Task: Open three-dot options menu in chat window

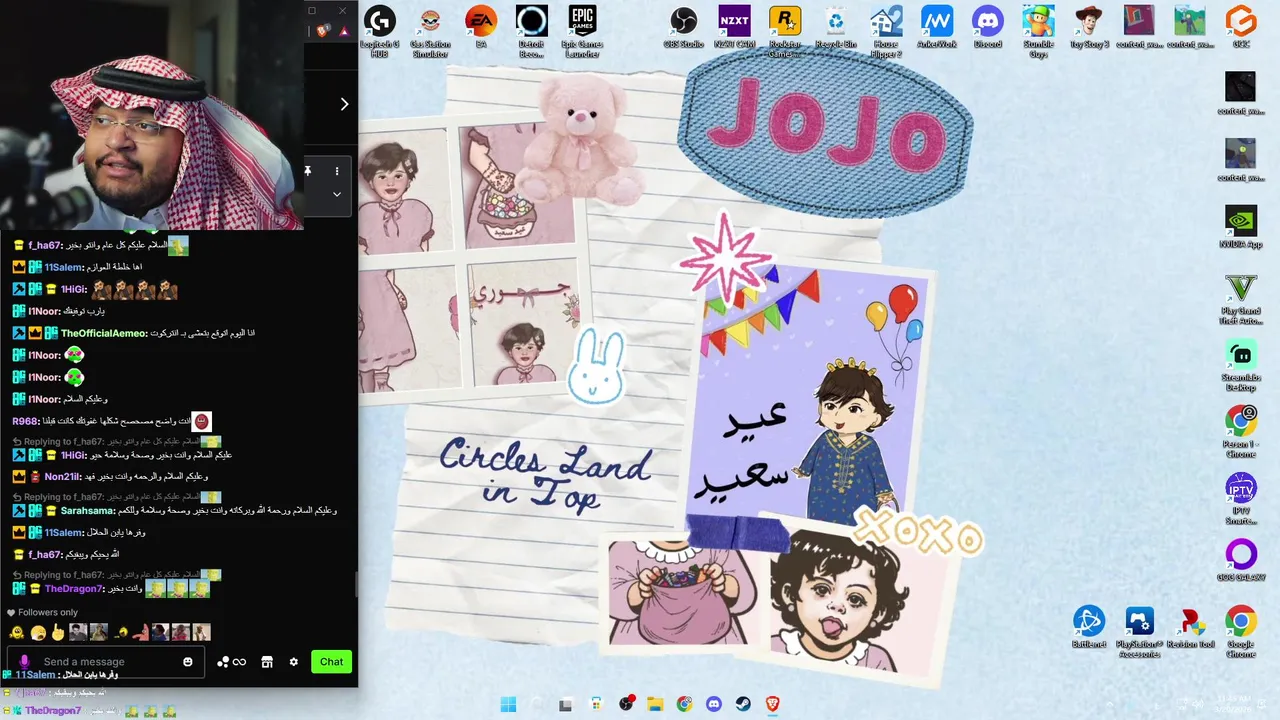Action: tap(337, 171)
